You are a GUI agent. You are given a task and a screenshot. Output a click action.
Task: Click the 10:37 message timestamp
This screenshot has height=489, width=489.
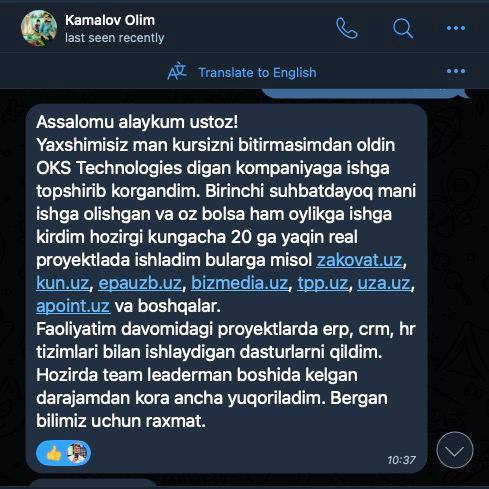point(401,460)
